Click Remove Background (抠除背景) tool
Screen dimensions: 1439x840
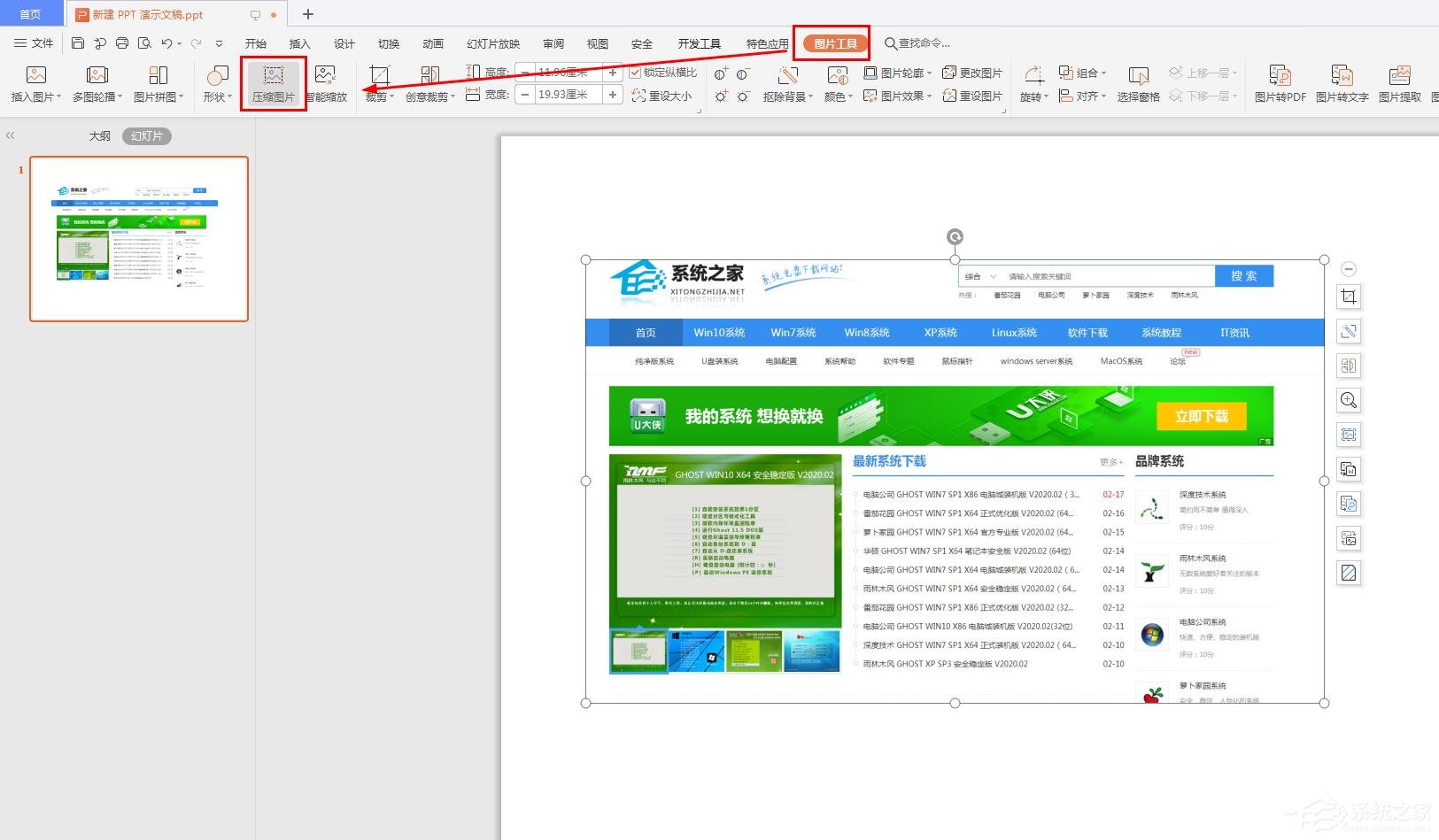coord(787,84)
